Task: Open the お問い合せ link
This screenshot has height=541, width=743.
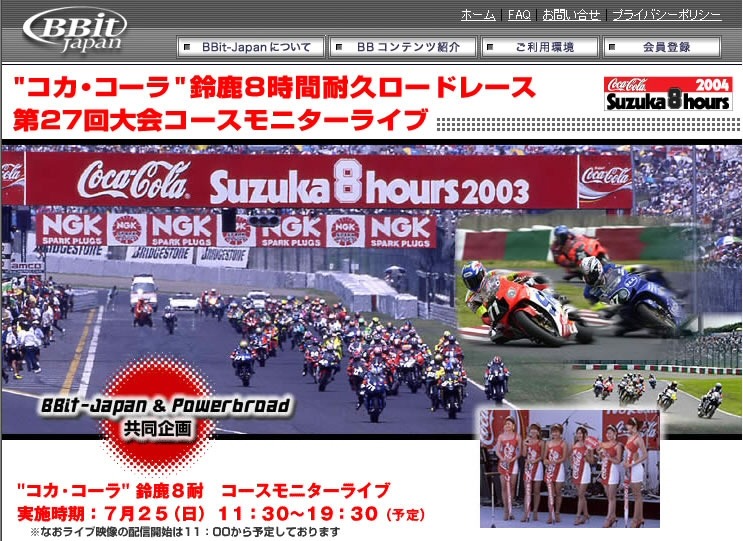Action: 571,15
